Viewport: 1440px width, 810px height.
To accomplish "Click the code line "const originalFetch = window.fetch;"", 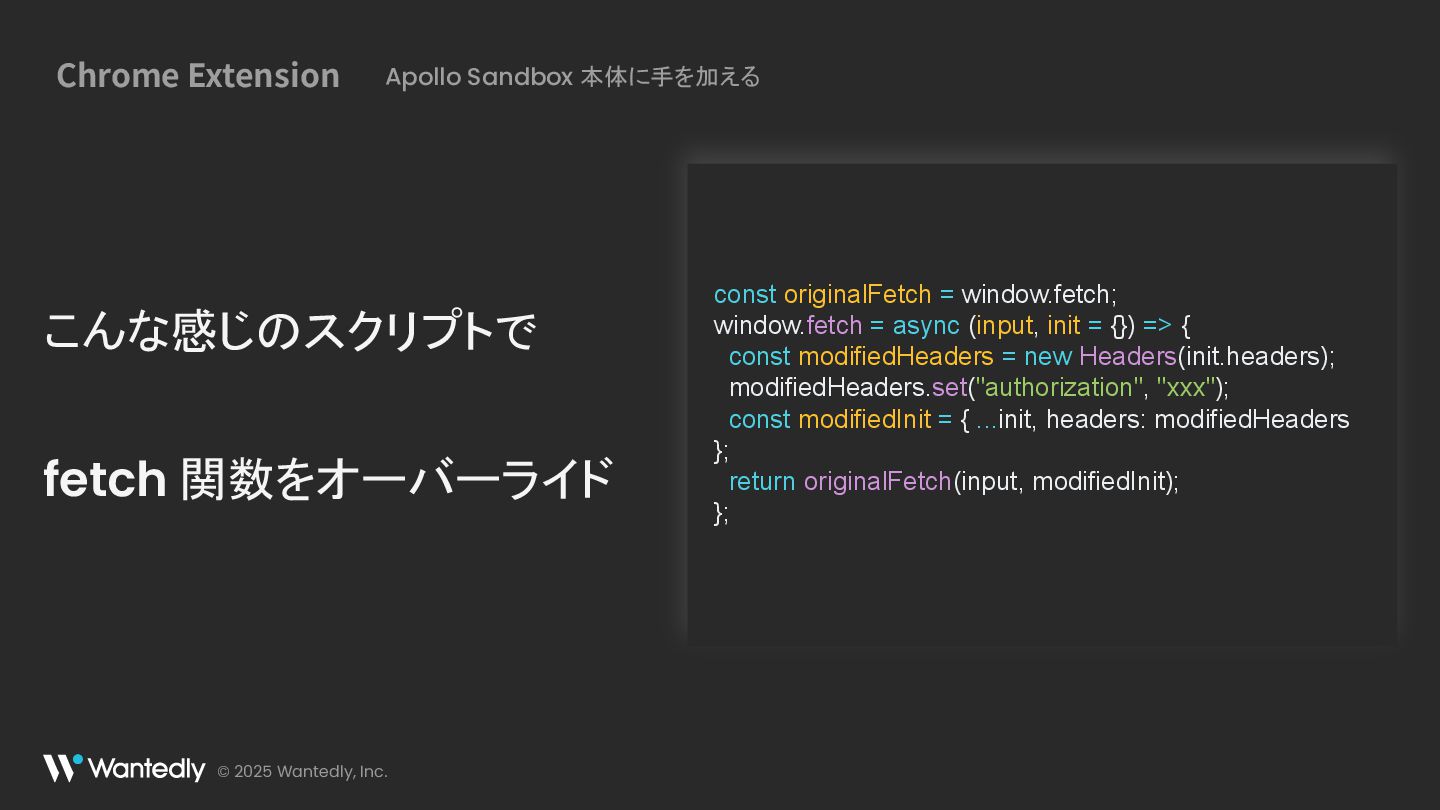I will (x=915, y=294).
